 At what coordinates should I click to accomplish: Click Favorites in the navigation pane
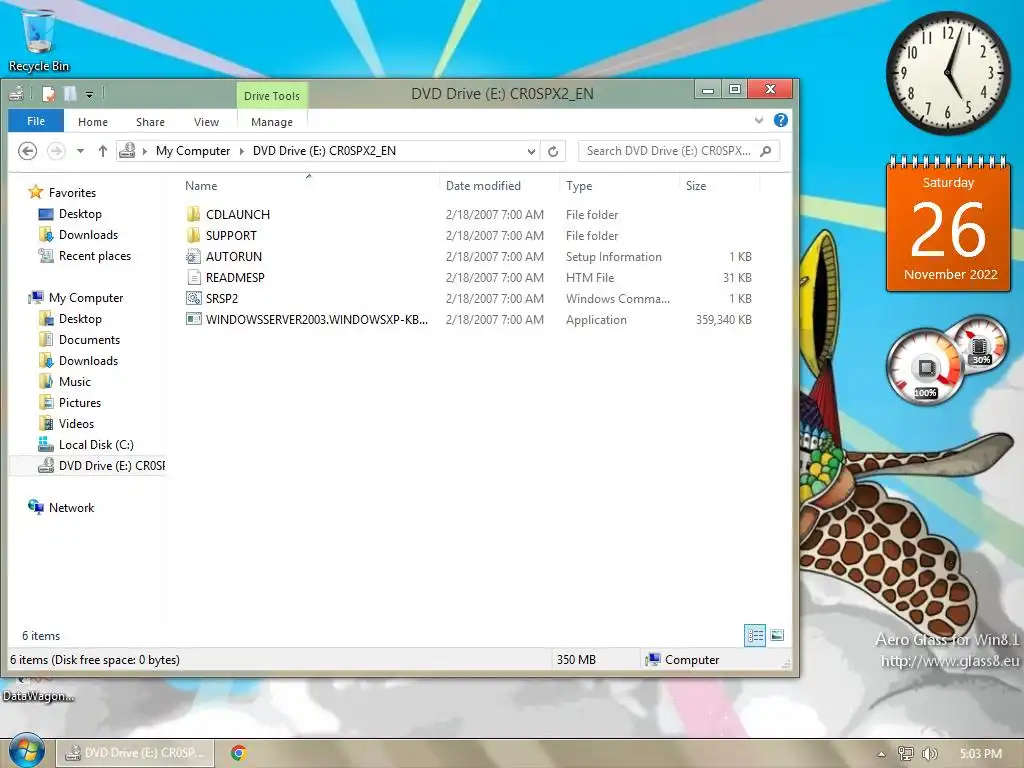72,193
